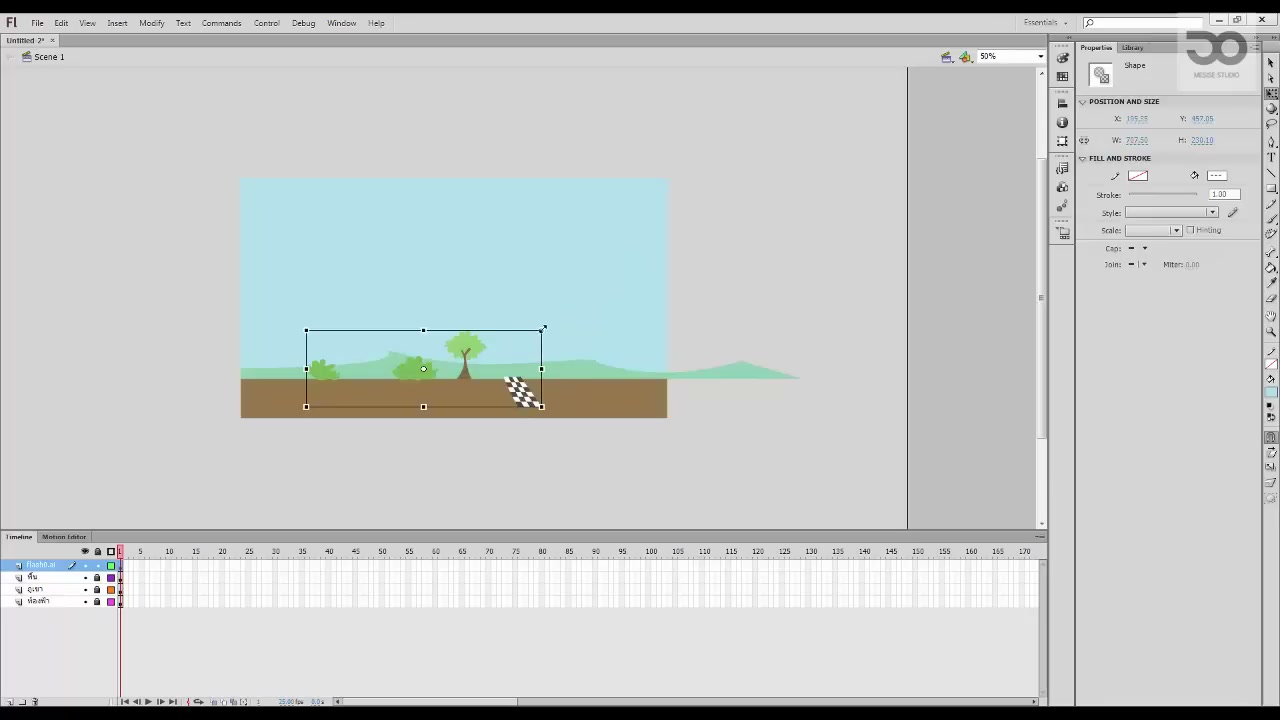This screenshot has width=1280, height=720.
Task: Select the Lasso tool
Action: [x=1271, y=125]
